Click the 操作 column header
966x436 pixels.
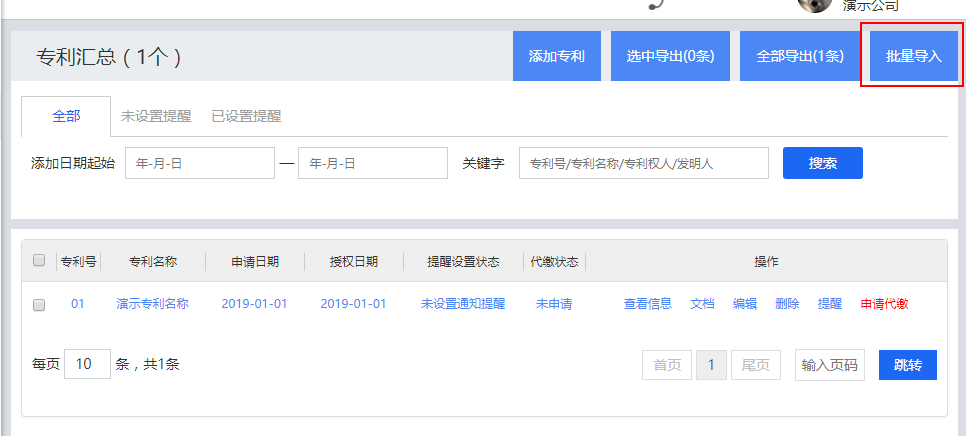pos(766,262)
